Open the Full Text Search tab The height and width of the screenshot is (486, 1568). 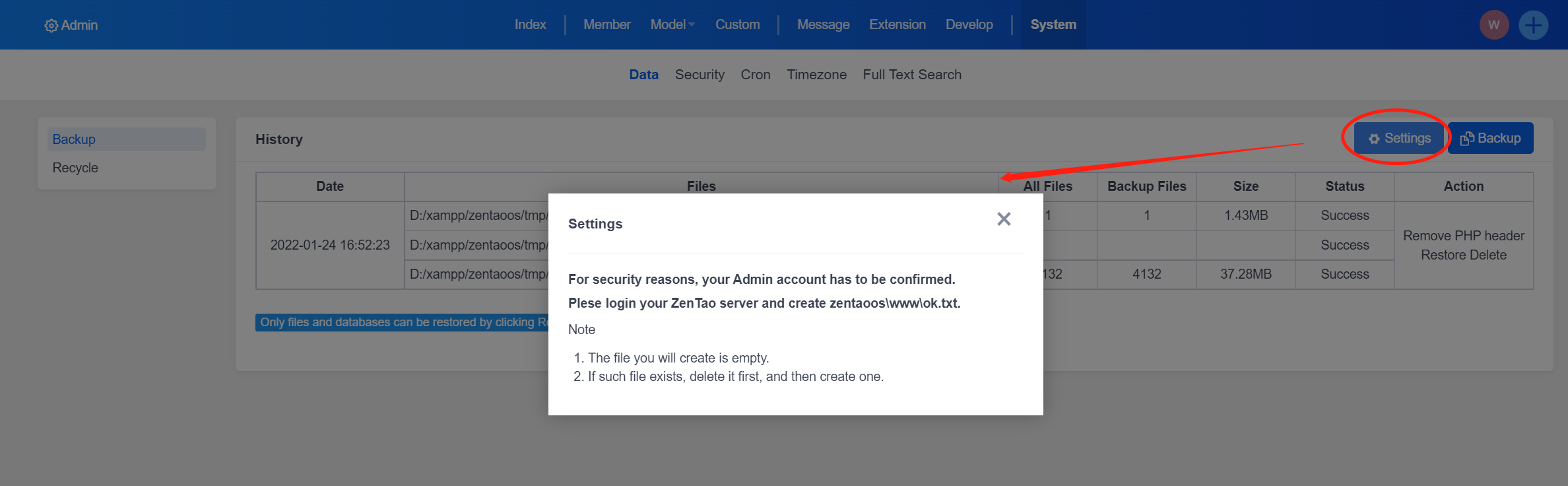point(911,75)
